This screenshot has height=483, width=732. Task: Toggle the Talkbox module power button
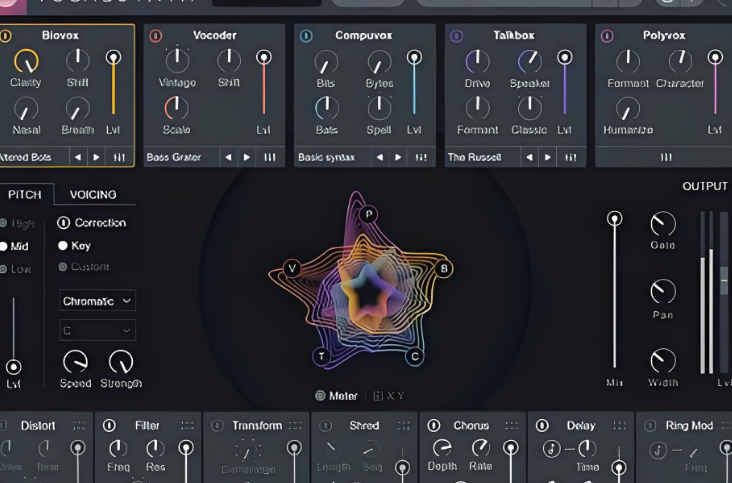457,36
